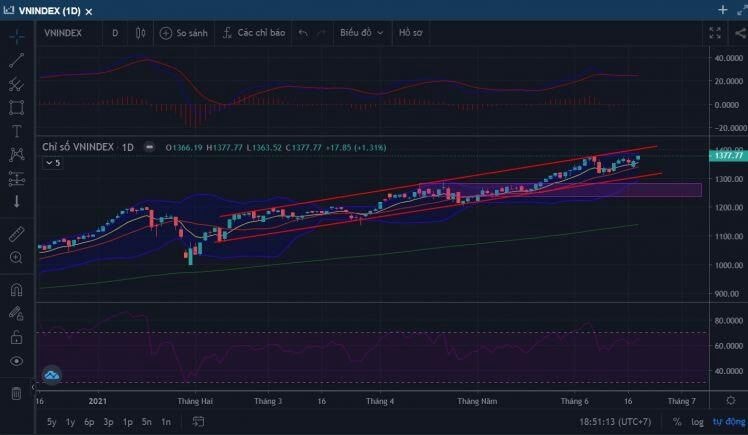Toggle magnet mode

point(17,290)
